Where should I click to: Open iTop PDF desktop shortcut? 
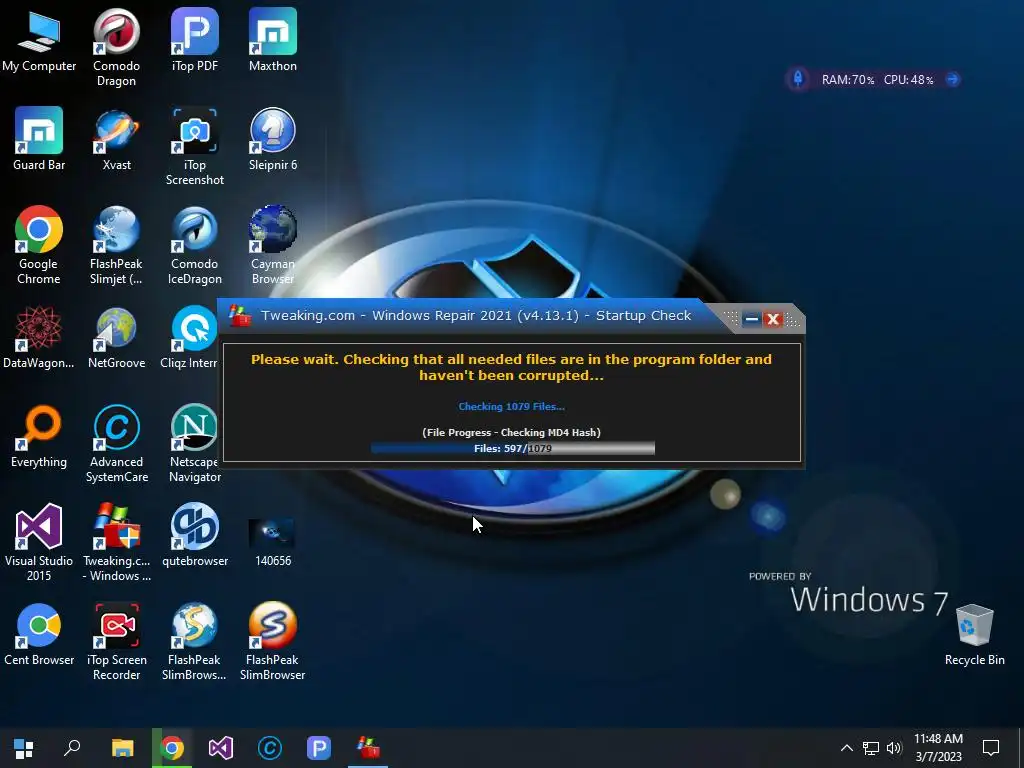[x=195, y=40]
